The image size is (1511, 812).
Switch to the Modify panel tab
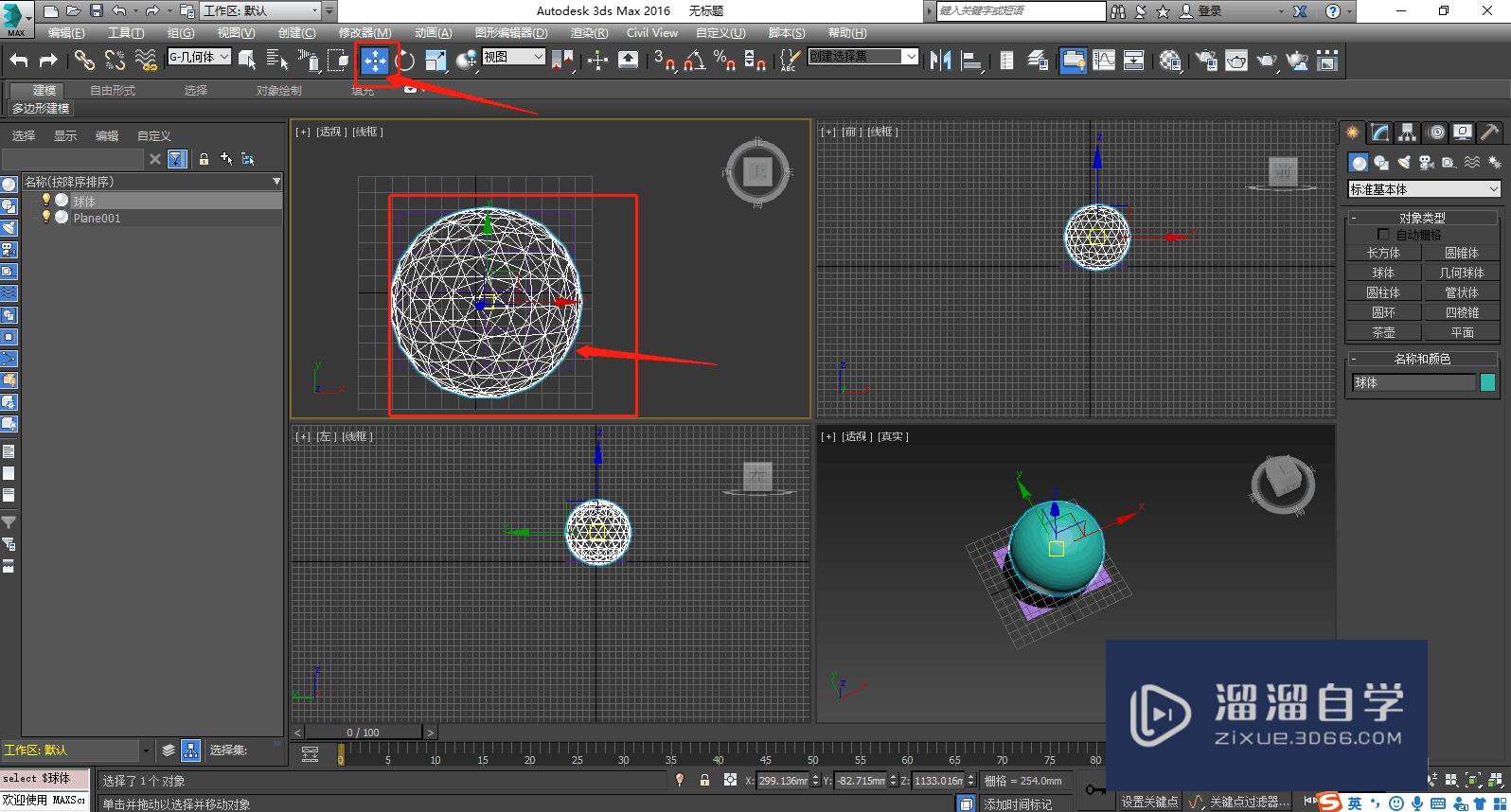coord(1380,132)
